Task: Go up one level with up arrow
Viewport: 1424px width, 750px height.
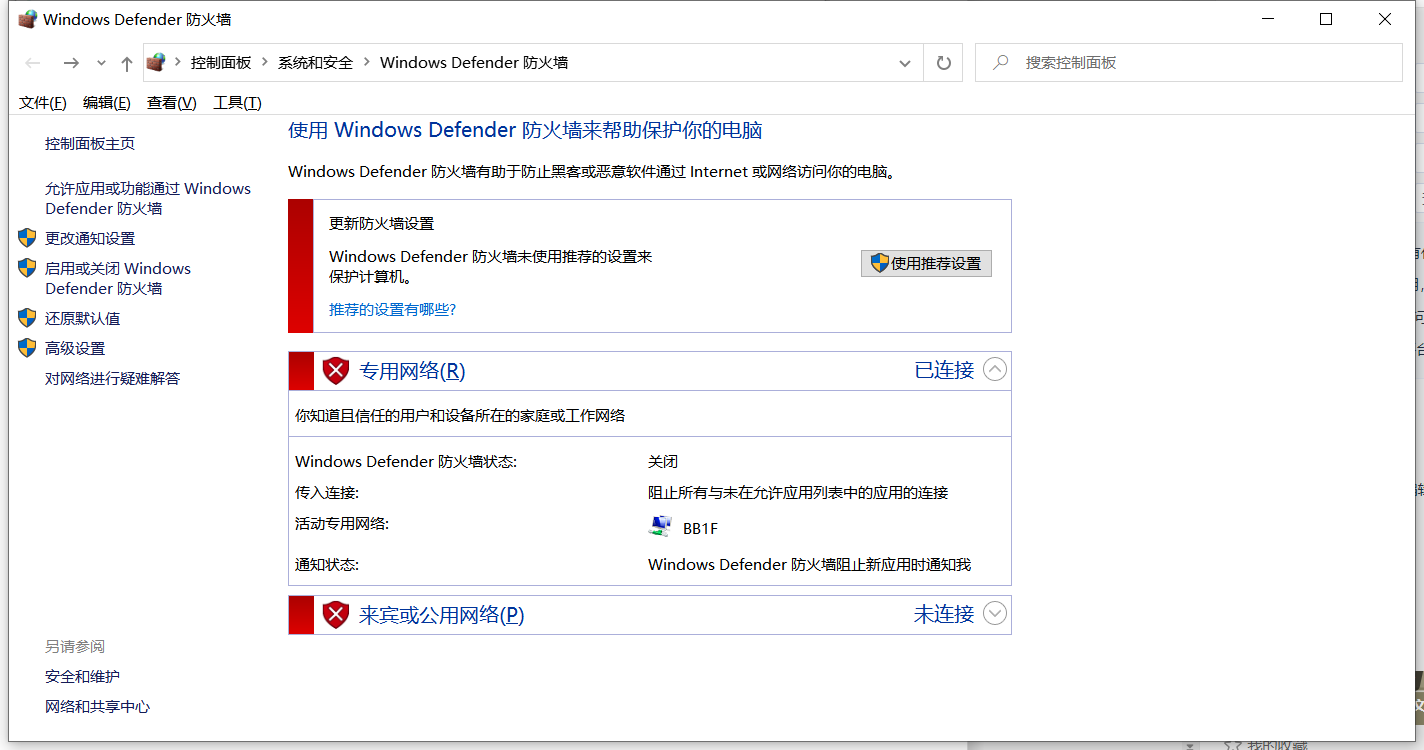Action: point(126,63)
